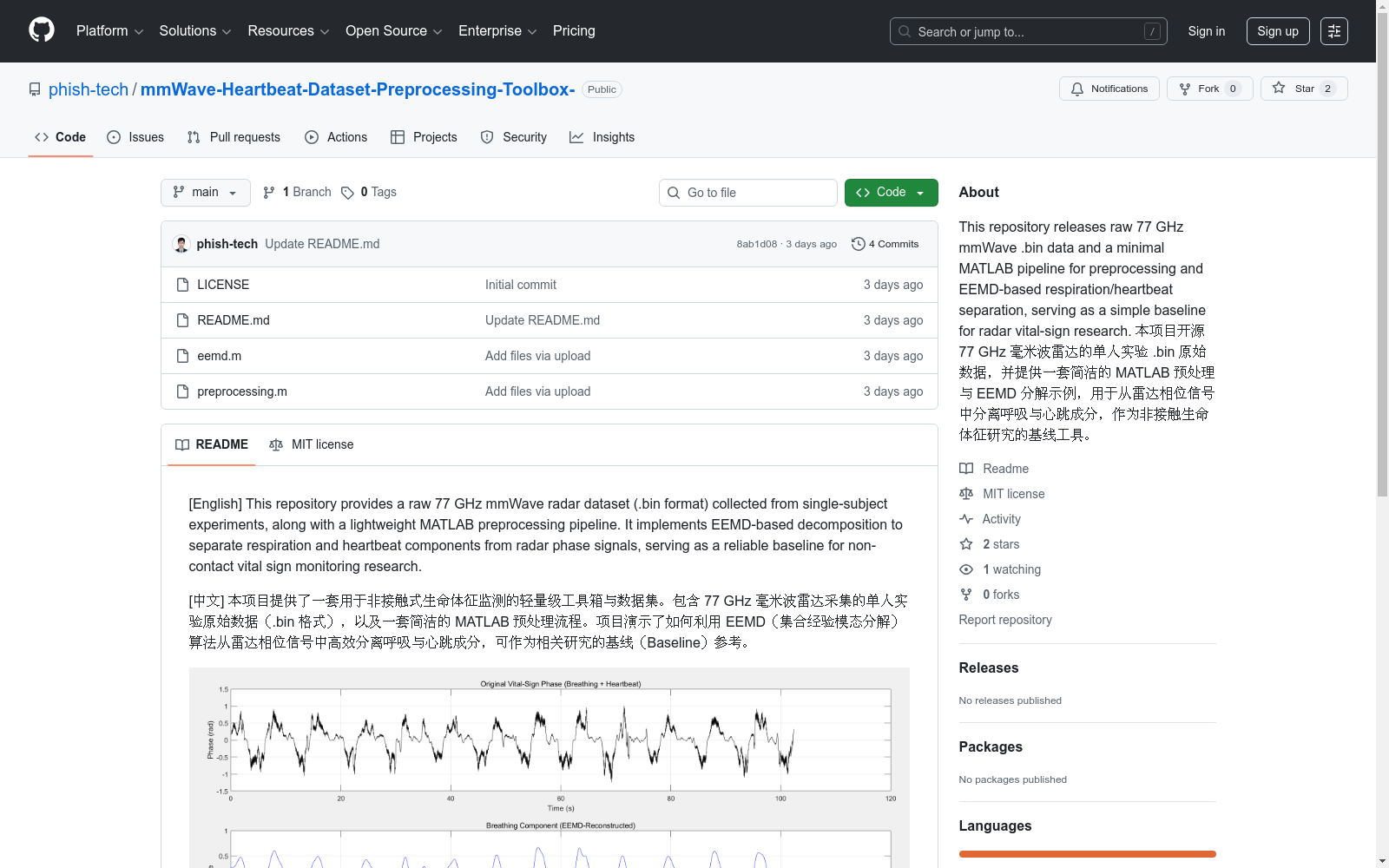This screenshot has width=1389, height=868.
Task: Open the Issues tab
Action: (135, 137)
